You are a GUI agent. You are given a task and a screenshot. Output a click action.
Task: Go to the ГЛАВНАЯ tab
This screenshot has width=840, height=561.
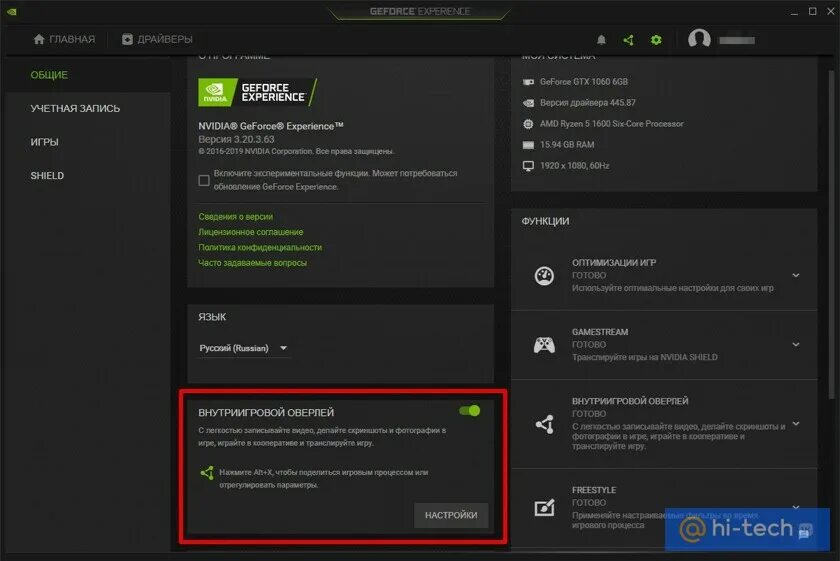coord(64,39)
